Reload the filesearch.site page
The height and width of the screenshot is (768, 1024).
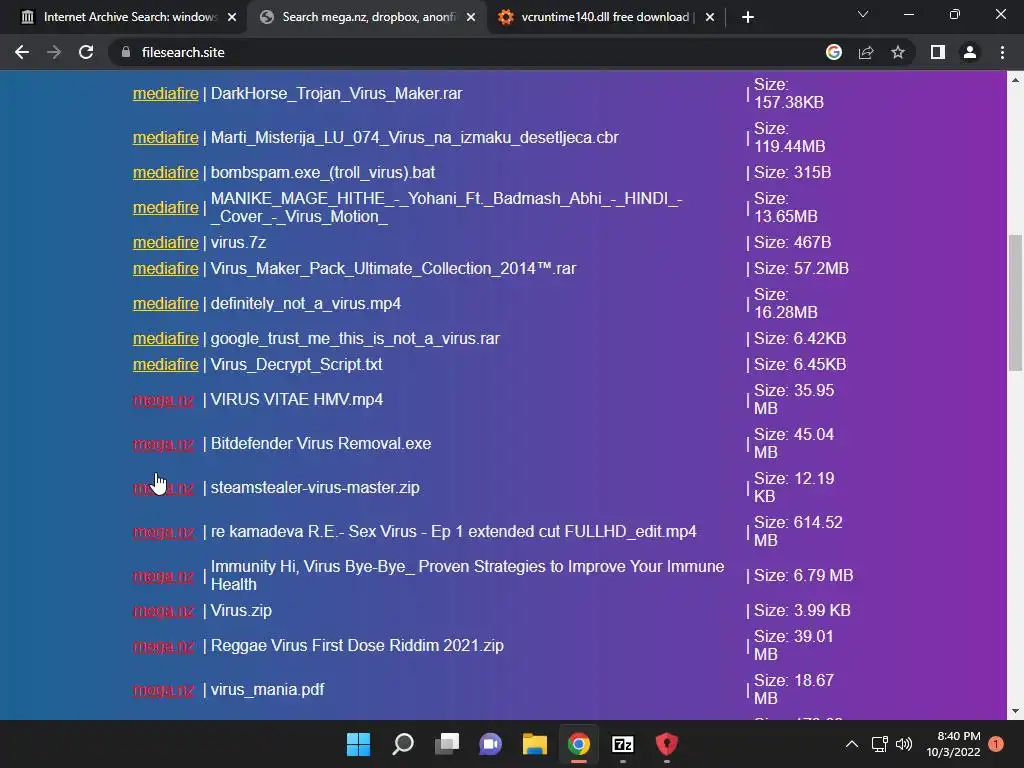pyautogui.click(x=86, y=52)
